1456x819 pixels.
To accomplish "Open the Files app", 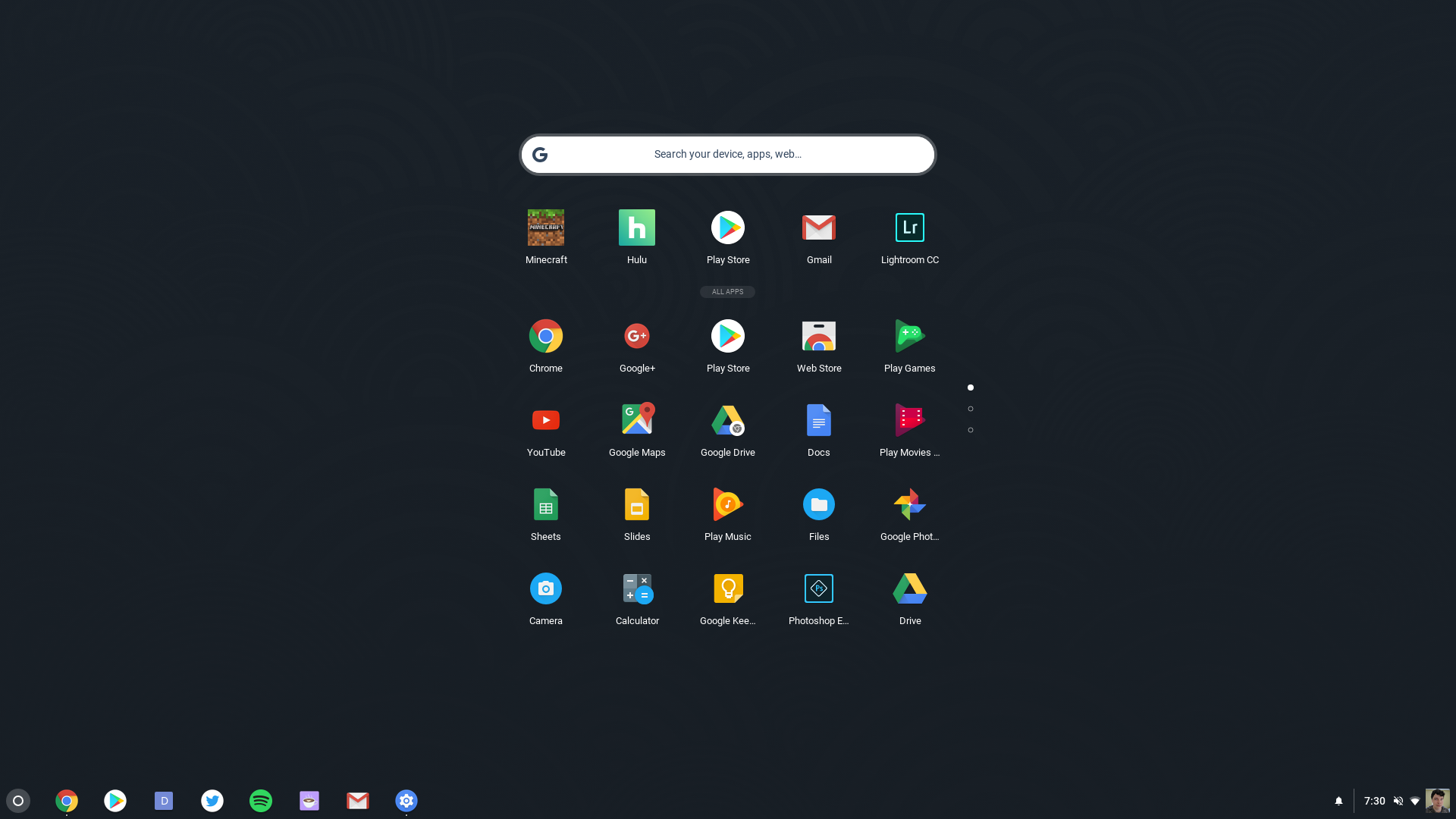I will (x=819, y=504).
